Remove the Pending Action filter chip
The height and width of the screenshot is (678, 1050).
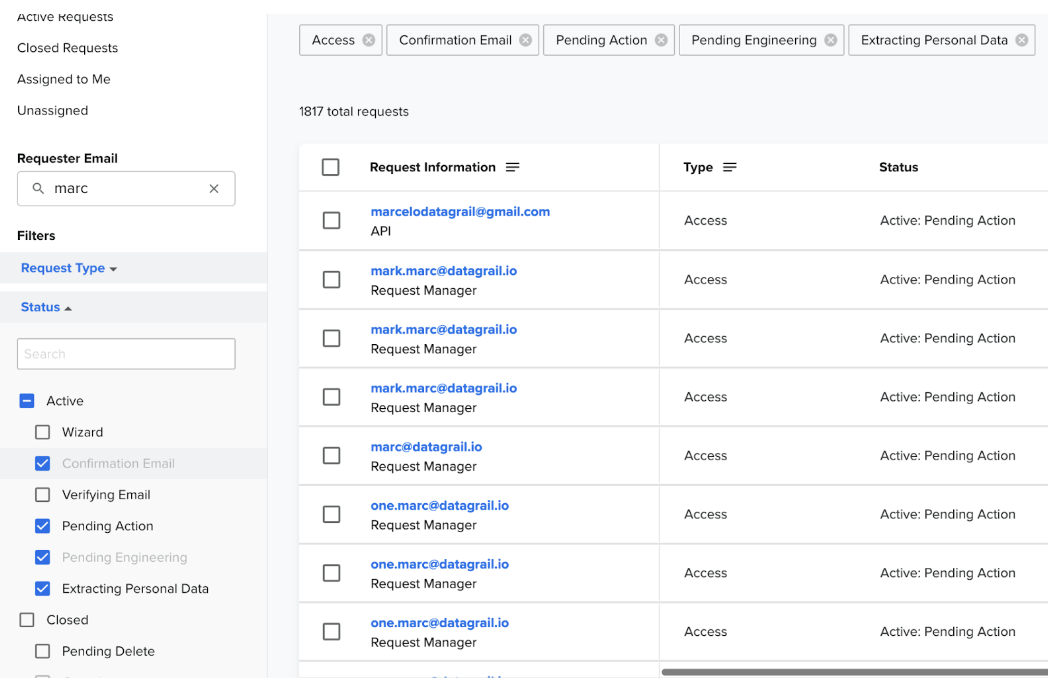[661, 40]
